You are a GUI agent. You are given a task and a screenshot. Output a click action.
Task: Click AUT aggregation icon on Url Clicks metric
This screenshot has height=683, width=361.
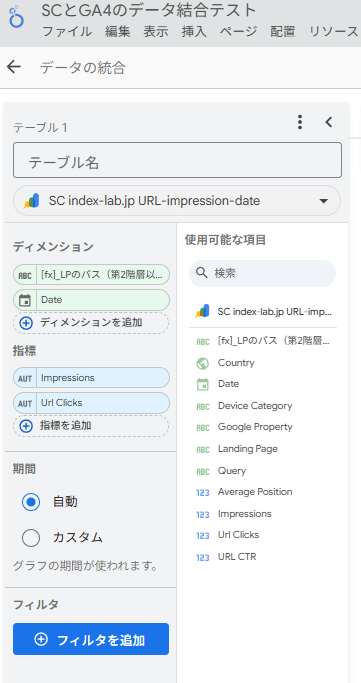(25, 403)
